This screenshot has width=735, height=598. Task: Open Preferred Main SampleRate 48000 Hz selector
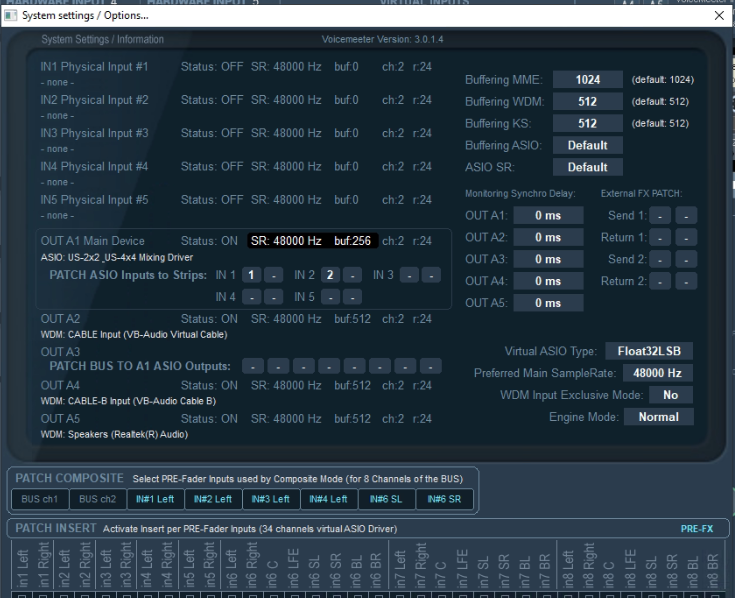coord(657,373)
